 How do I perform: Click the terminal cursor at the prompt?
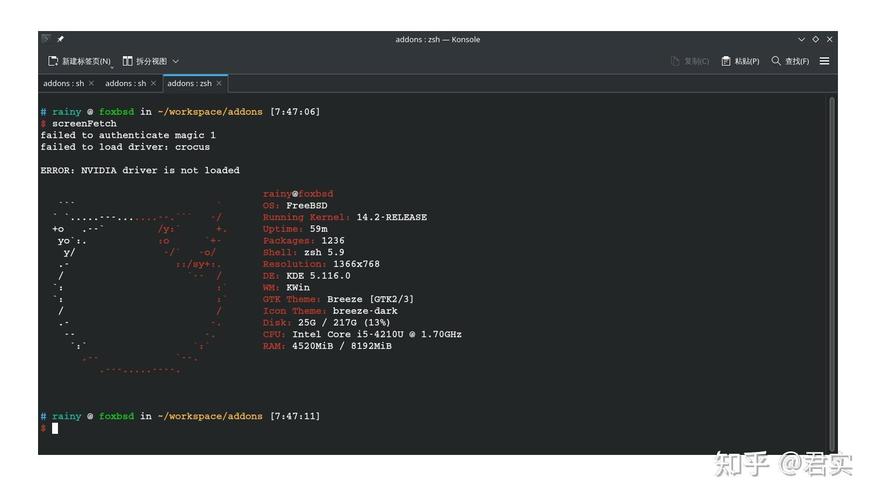coord(55,428)
